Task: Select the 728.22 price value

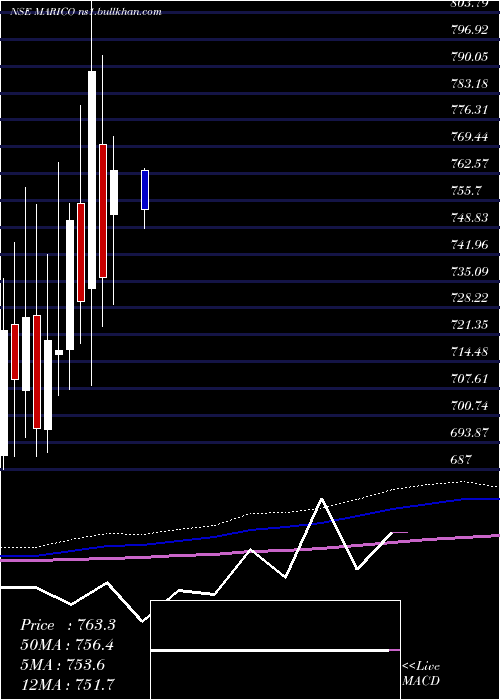Action: click(x=469, y=298)
